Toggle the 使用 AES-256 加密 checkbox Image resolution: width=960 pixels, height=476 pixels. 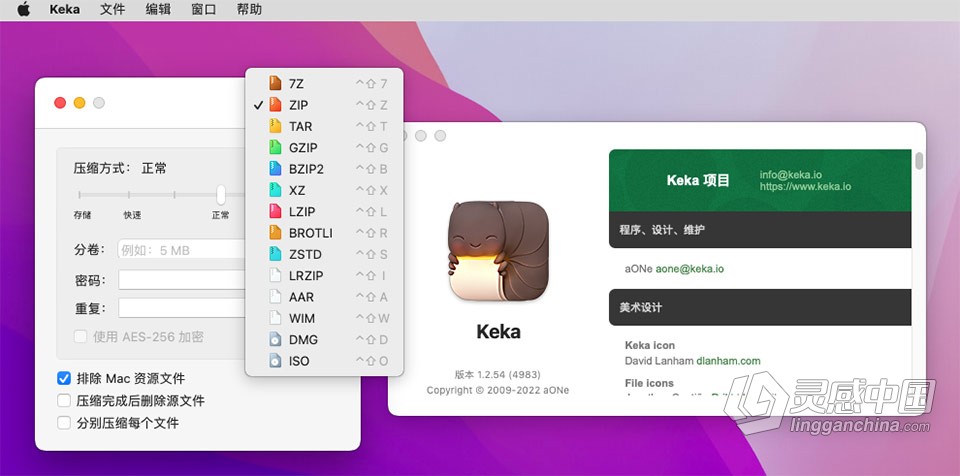tap(80, 336)
